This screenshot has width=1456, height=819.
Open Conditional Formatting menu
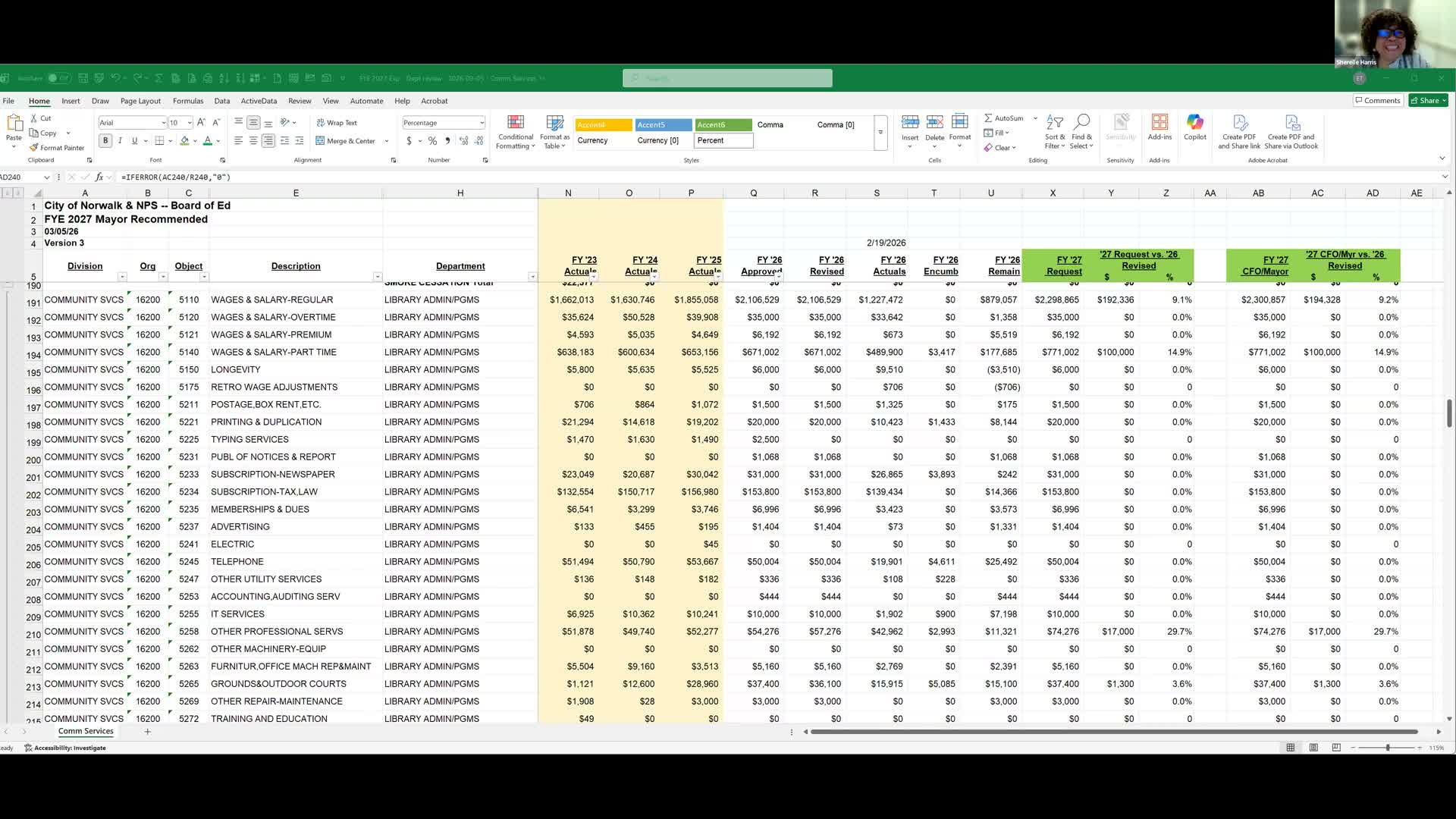(516, 132)
